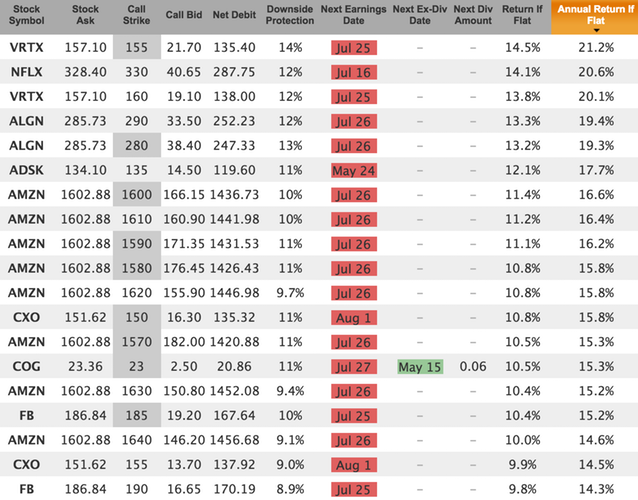Select the 134.10 stock ask value
The width and height of the screenshot is (638, 500).
pyautogui.click(x=85, y=170)
